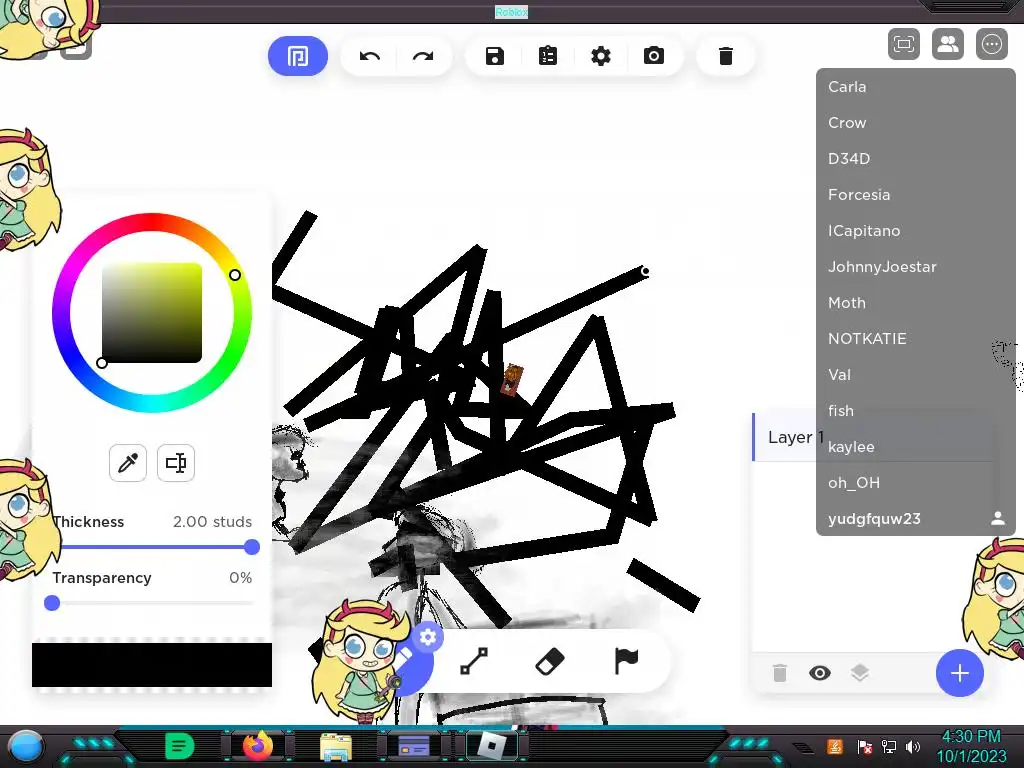Viewport: 1024px width, 768px height.
Task: Click the black color preview bar
Action: [x=152, y=665]
